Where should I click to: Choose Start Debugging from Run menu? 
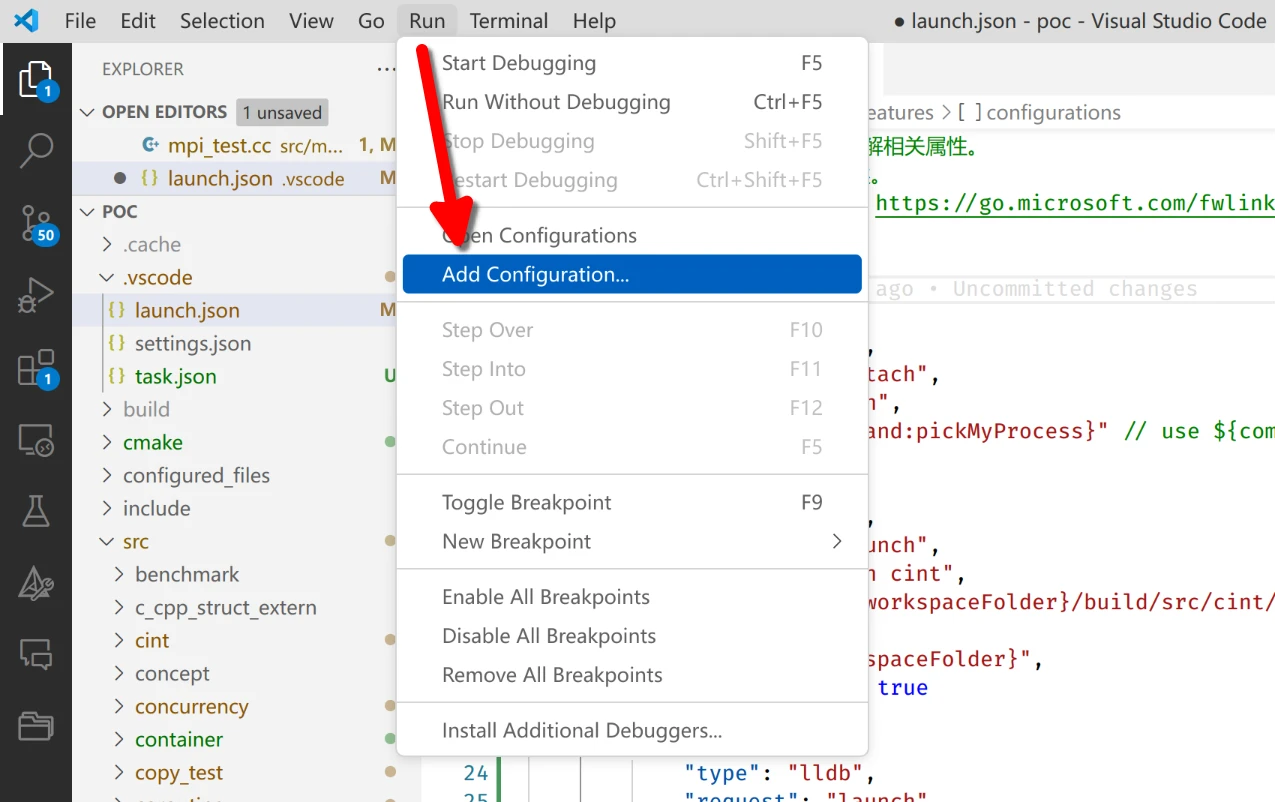[632, 63]
